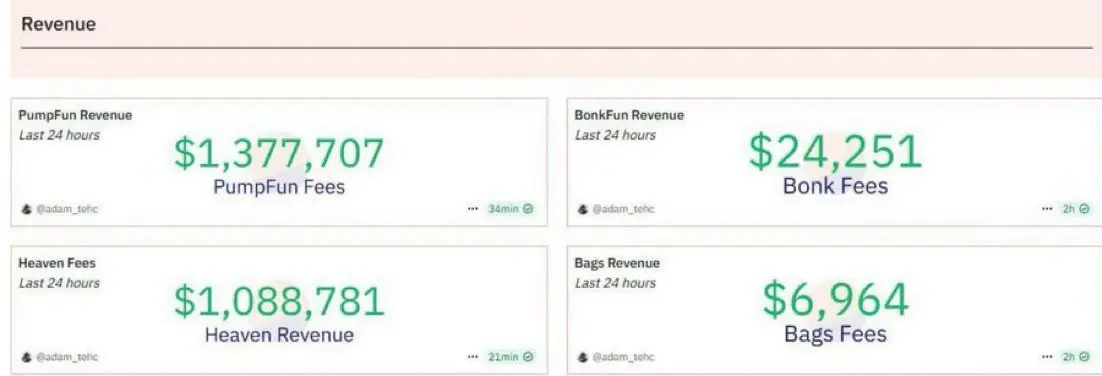Select the $1,377,707 PumpFun Fees value
Screen dimensions: 1102x376
[x=279, y=153]
